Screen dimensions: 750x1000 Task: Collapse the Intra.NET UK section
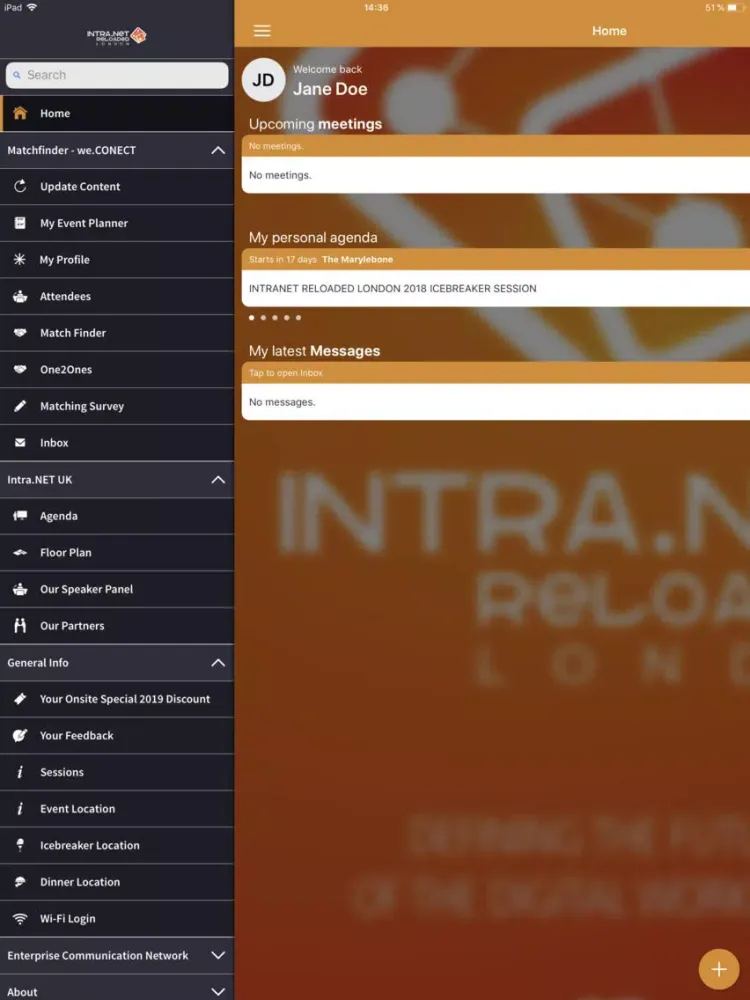[x=217, y=480]
